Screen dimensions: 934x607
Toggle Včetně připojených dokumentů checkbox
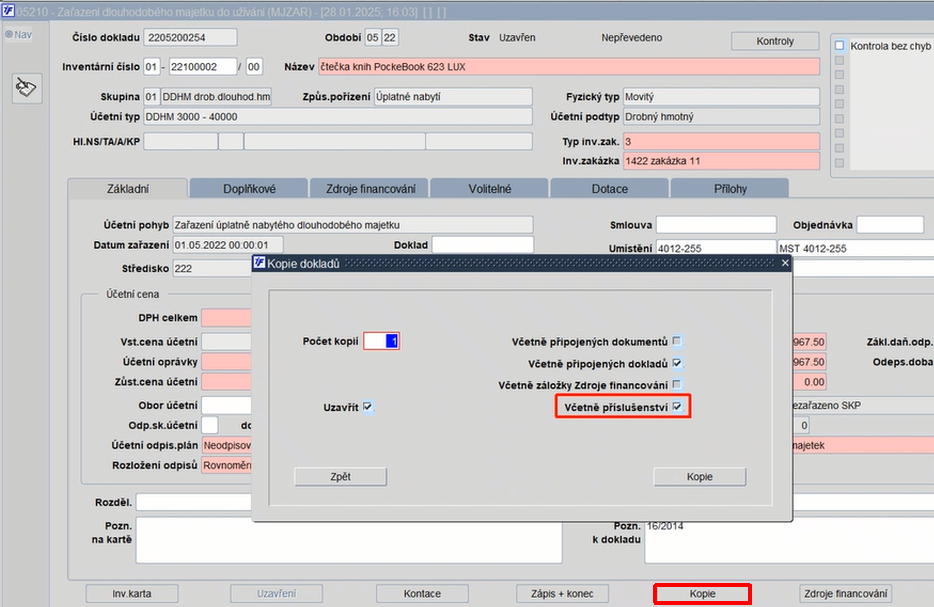pyautogui.click(x=677, y=341)
